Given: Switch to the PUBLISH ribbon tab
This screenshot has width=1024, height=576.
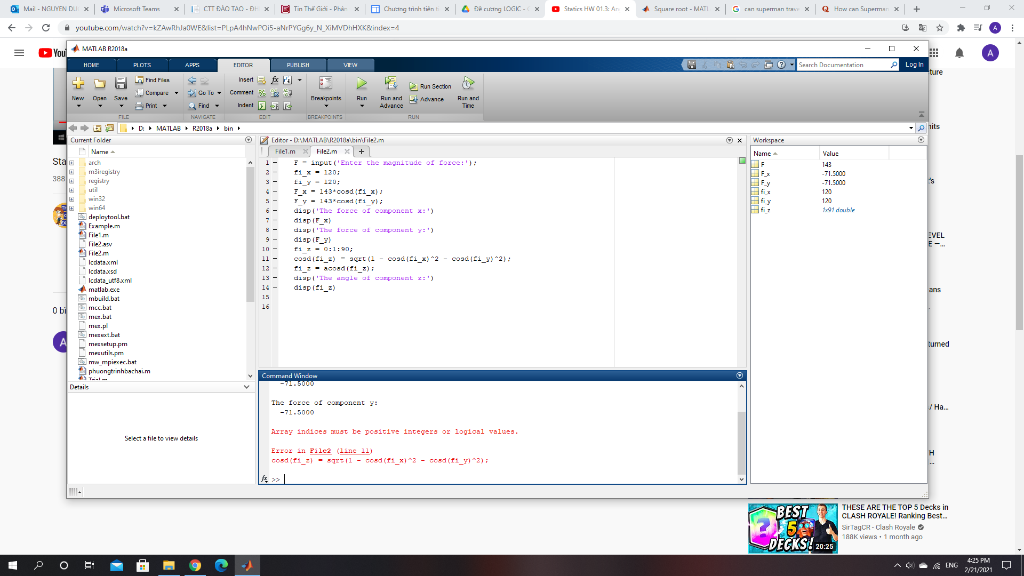Looking at the screenshot, I should [298, 65].
